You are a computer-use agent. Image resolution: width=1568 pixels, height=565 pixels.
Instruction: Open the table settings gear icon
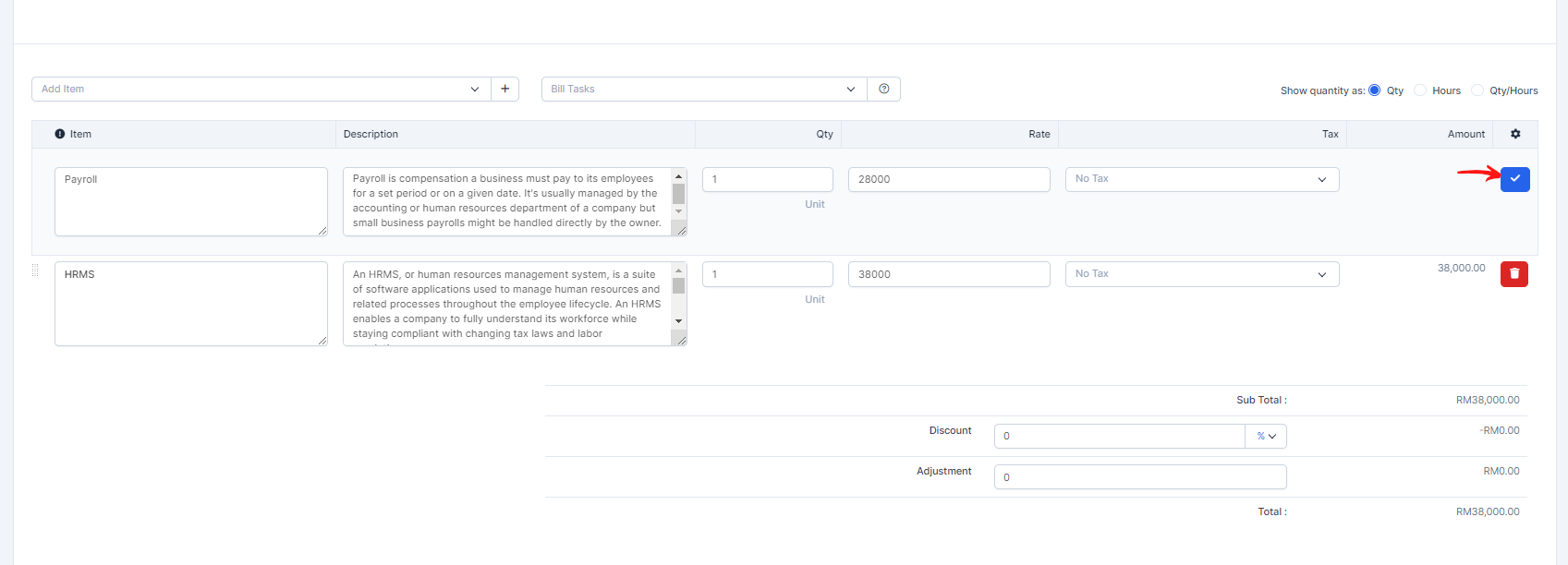tap(1515, 134)
